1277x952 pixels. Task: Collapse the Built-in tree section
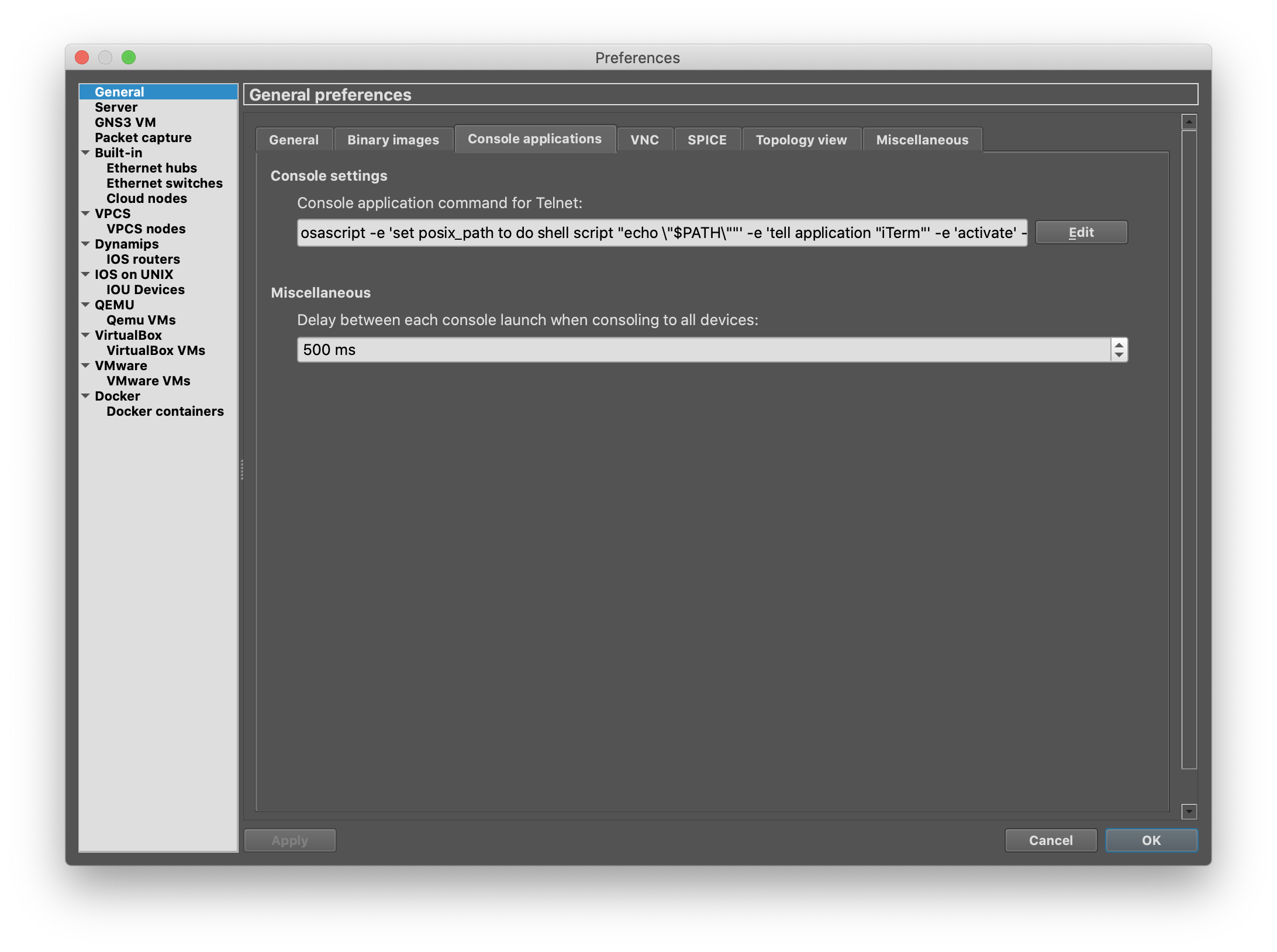(85, 153)
